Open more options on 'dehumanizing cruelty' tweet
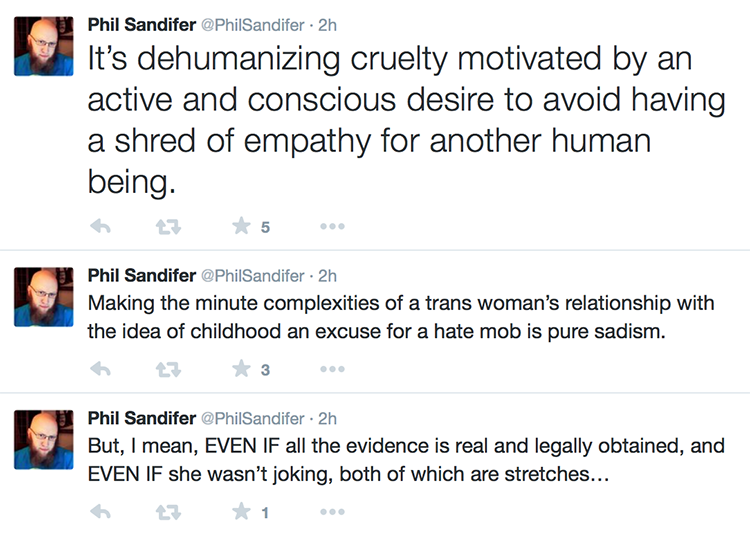The height and width of the screenshot is (535, 750). (x=332, y=226)
